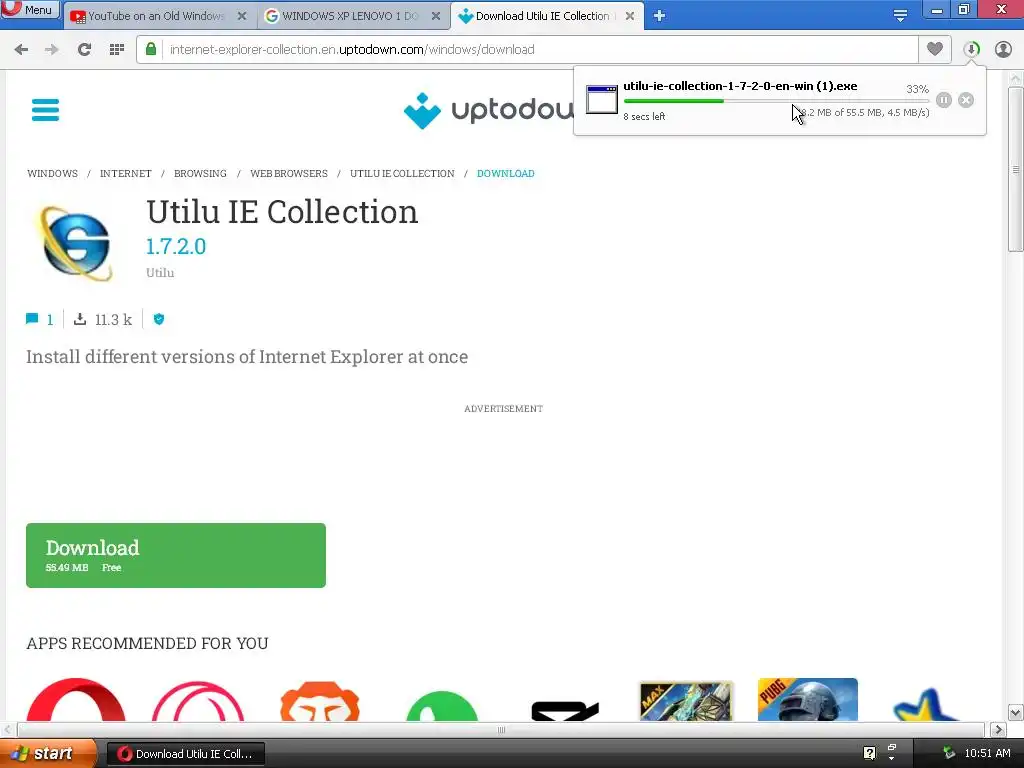The width and height of the screenshot is (1024, 768).
Task: Click the vertical scrollbar down arrow
Action: coord(1015,712)
